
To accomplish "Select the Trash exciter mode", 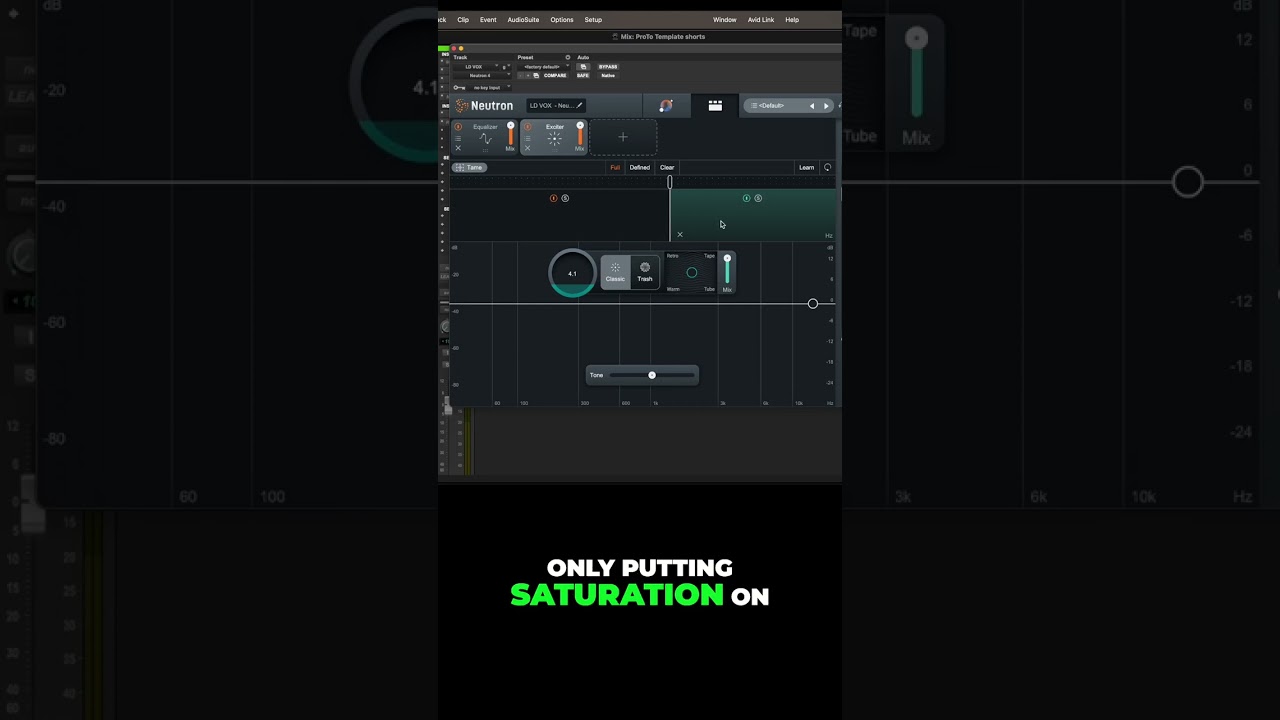I will [x=645, y=271].
